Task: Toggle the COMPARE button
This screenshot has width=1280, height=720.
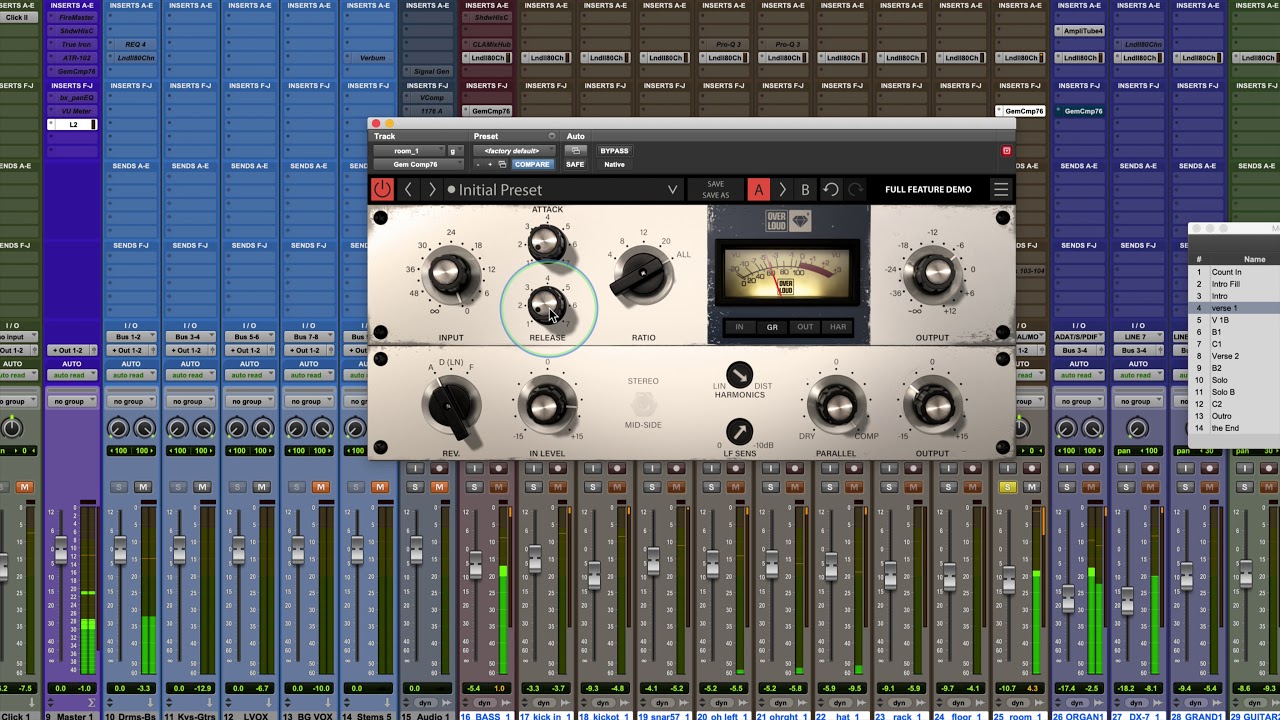Action: [x=532, y=164]
